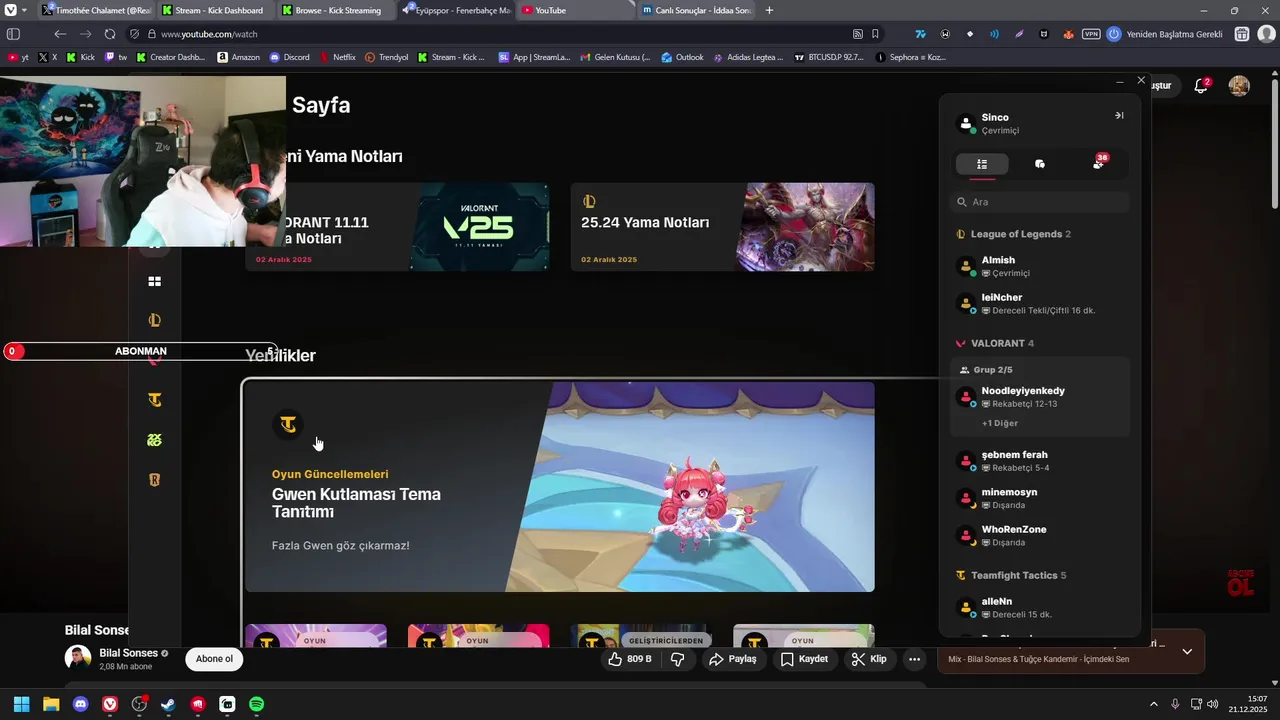
Task: Collapse VALORANT friends group
Action: (x=995, y=343)
